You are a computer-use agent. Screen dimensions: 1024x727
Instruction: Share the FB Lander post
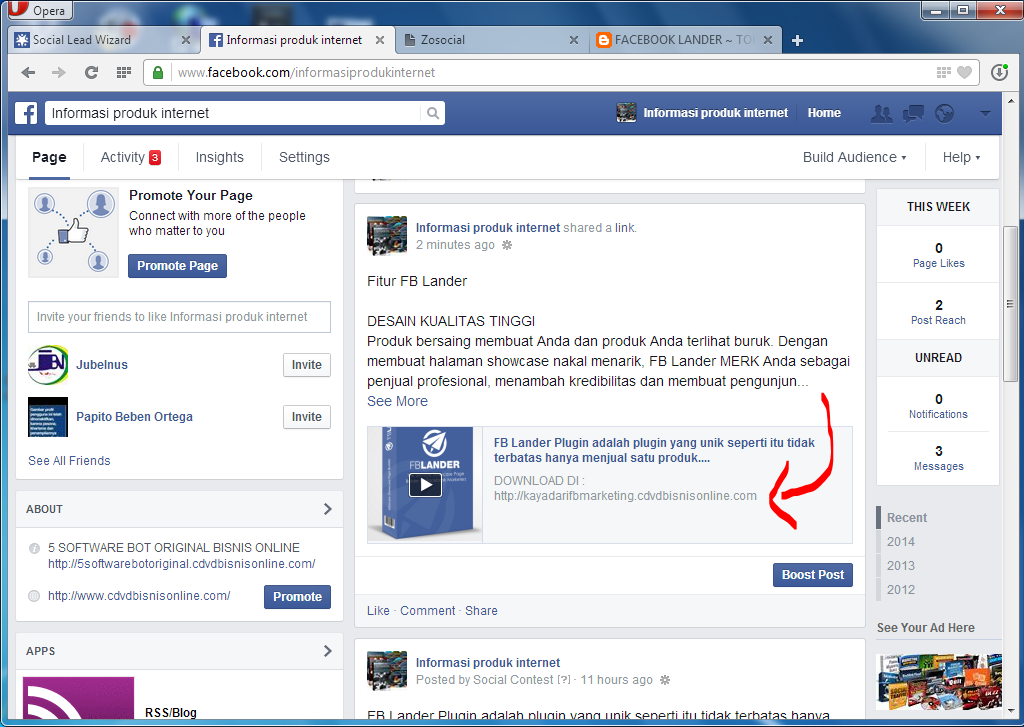tap(481, 611)
